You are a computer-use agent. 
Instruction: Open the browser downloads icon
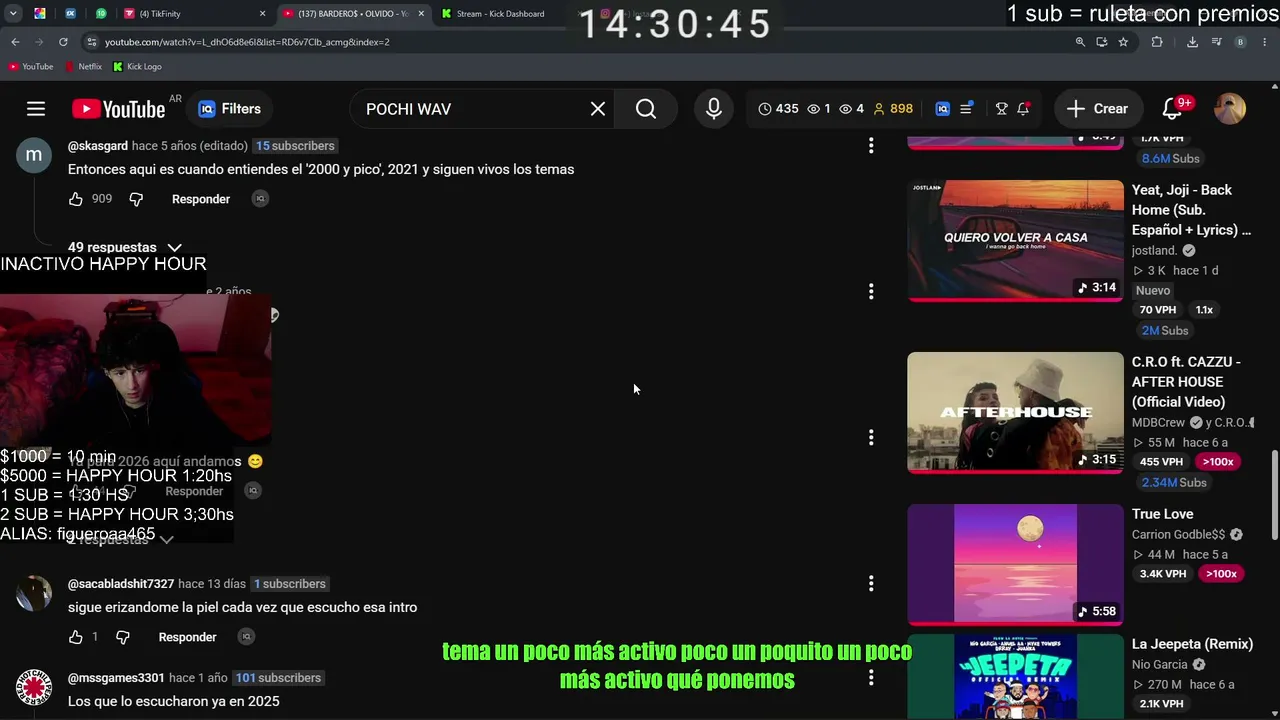coord(1192,42)
